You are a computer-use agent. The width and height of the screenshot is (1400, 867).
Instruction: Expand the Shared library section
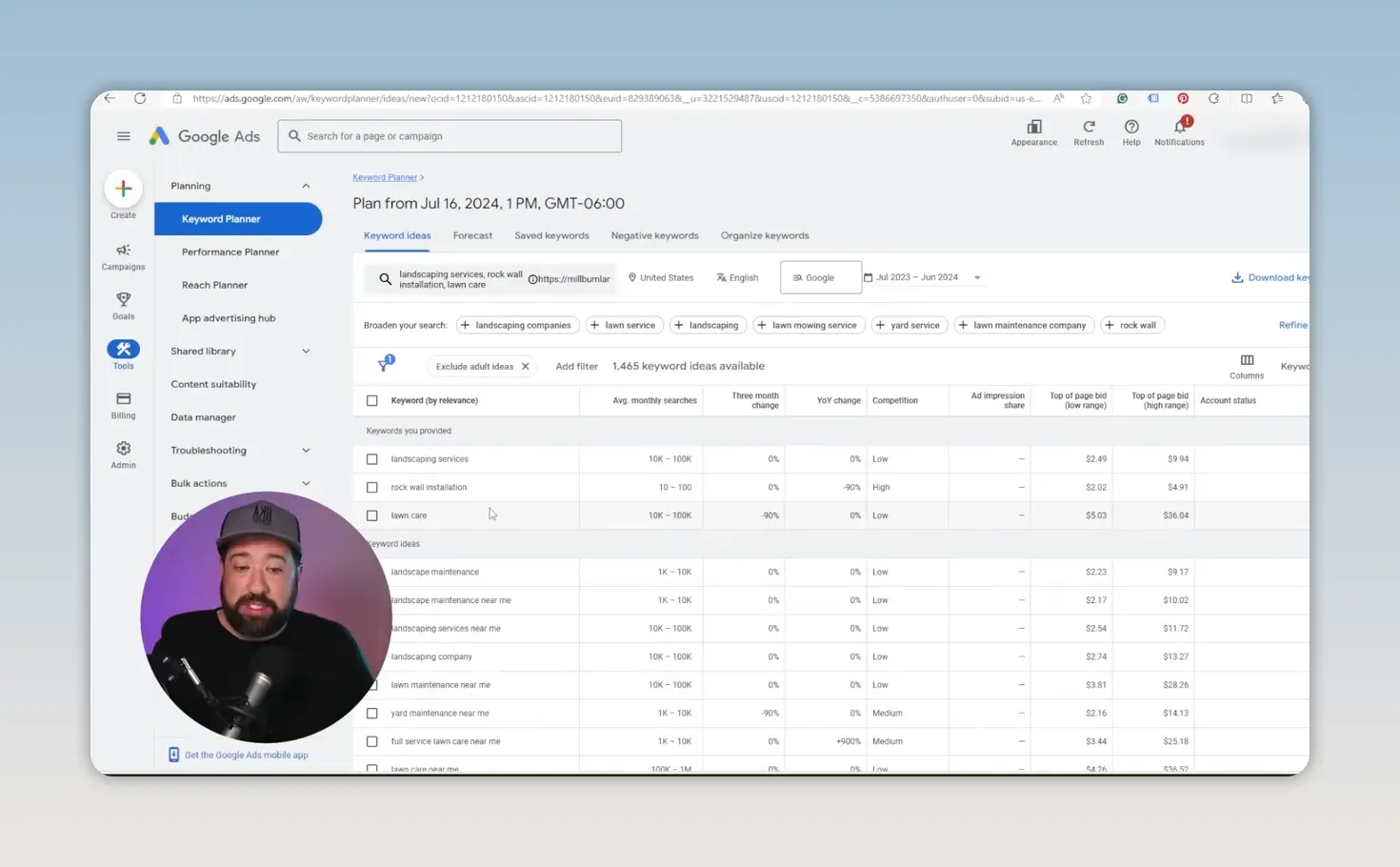coord(306,351)
